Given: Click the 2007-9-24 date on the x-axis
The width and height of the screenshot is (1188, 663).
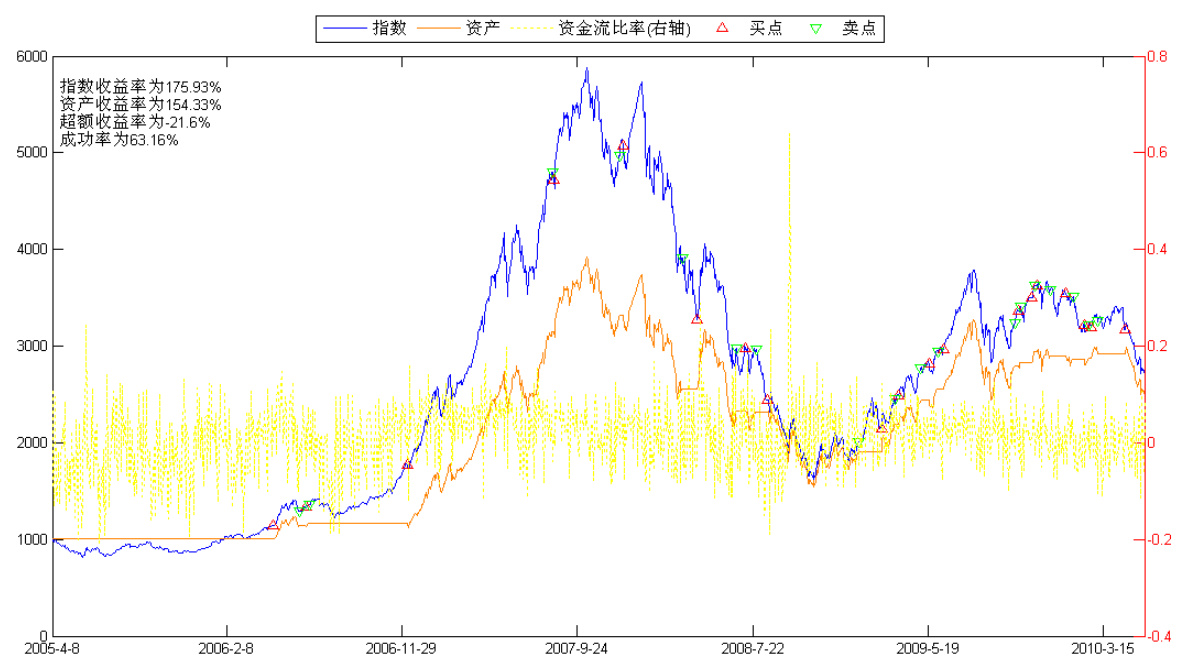Looking at the screenshot, I should tap(577, 649).
